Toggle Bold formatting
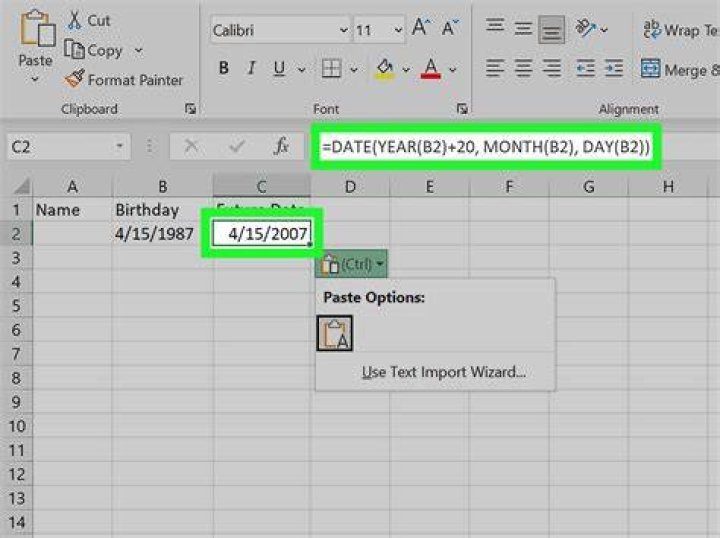720x538 pixels. [x=224, y=68]
